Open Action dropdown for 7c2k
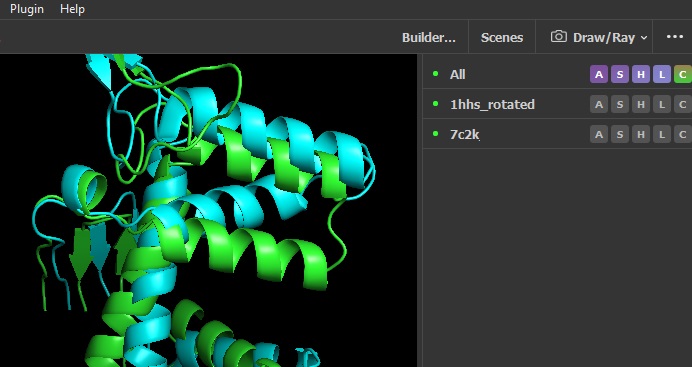Image resolution: width=692 pixels, height=367 pixels. point(598,135)
